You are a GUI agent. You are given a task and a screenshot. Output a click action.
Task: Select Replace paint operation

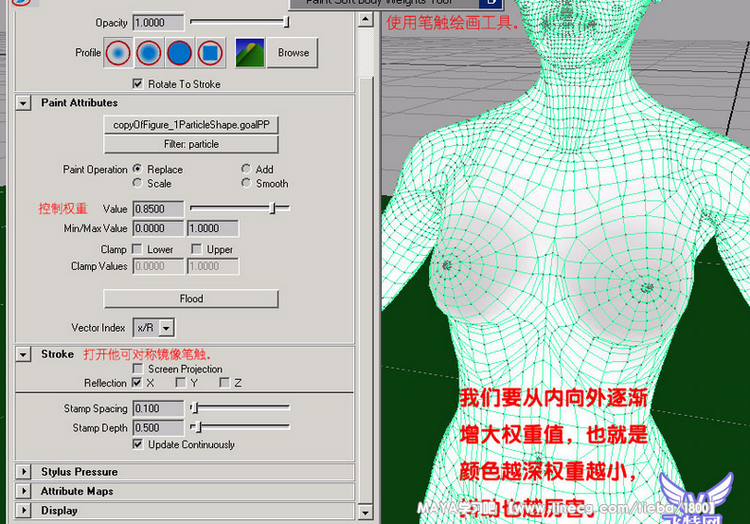coord(138,169)
